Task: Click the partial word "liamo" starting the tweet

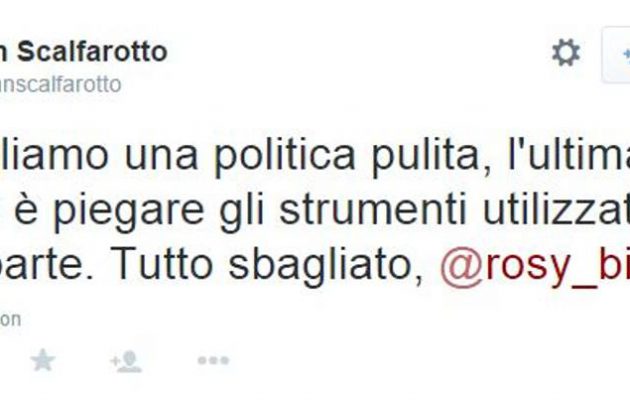Action: (54, 154)
